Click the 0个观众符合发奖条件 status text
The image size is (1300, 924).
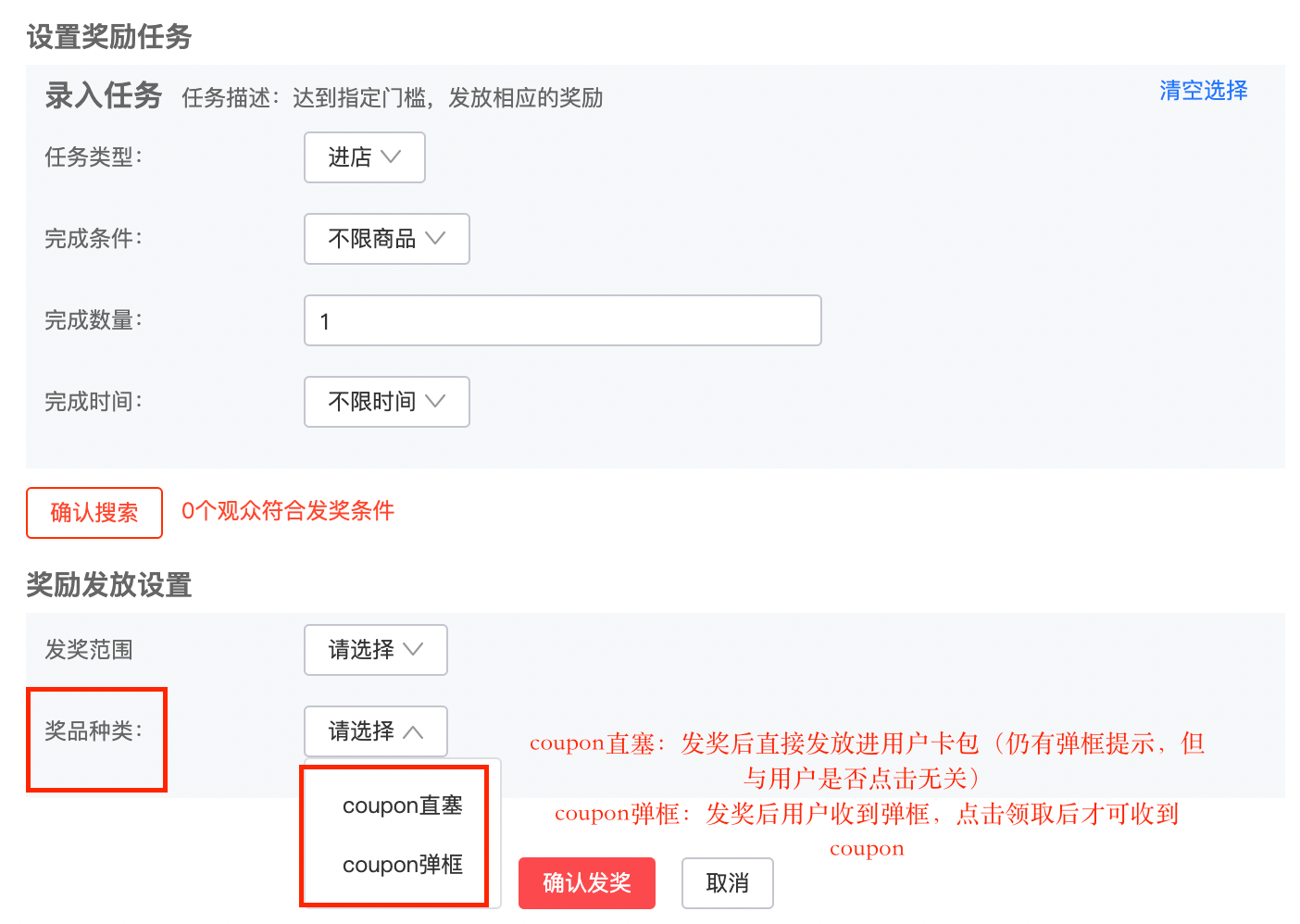pos(288,511)
